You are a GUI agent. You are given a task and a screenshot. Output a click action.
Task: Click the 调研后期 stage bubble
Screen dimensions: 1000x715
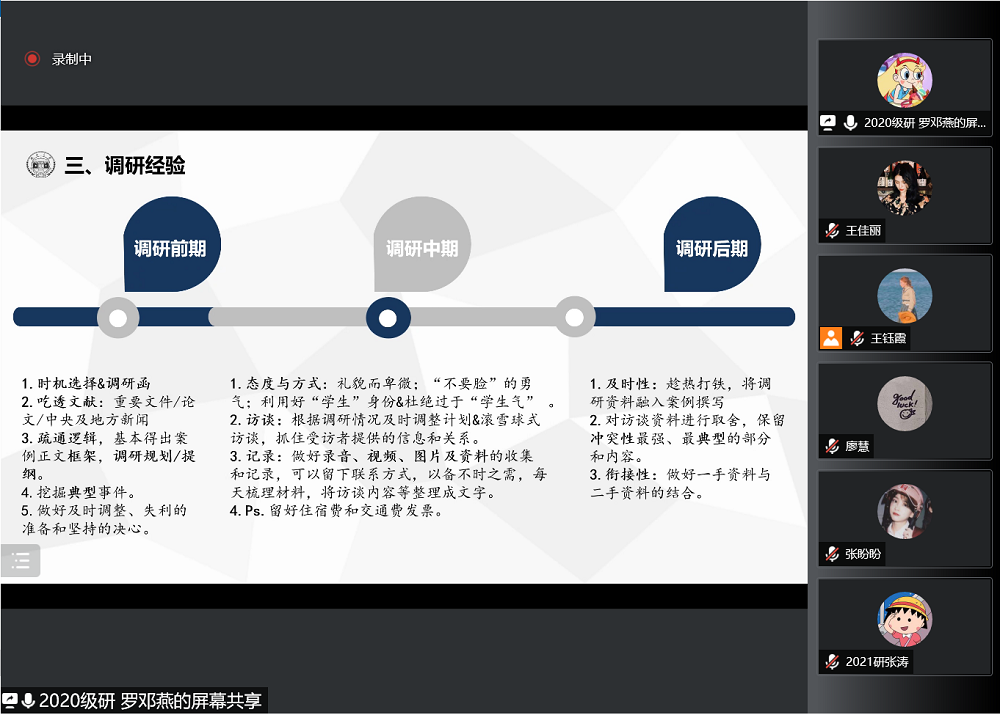[711, 246]
